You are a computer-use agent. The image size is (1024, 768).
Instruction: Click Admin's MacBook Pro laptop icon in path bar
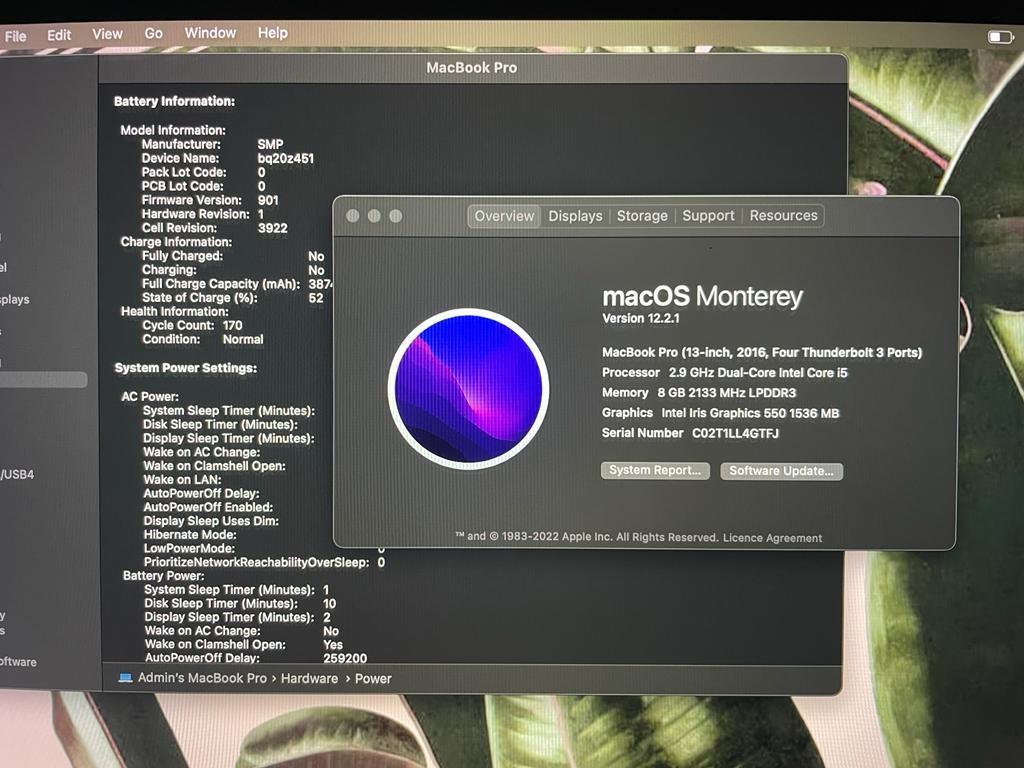125,678
